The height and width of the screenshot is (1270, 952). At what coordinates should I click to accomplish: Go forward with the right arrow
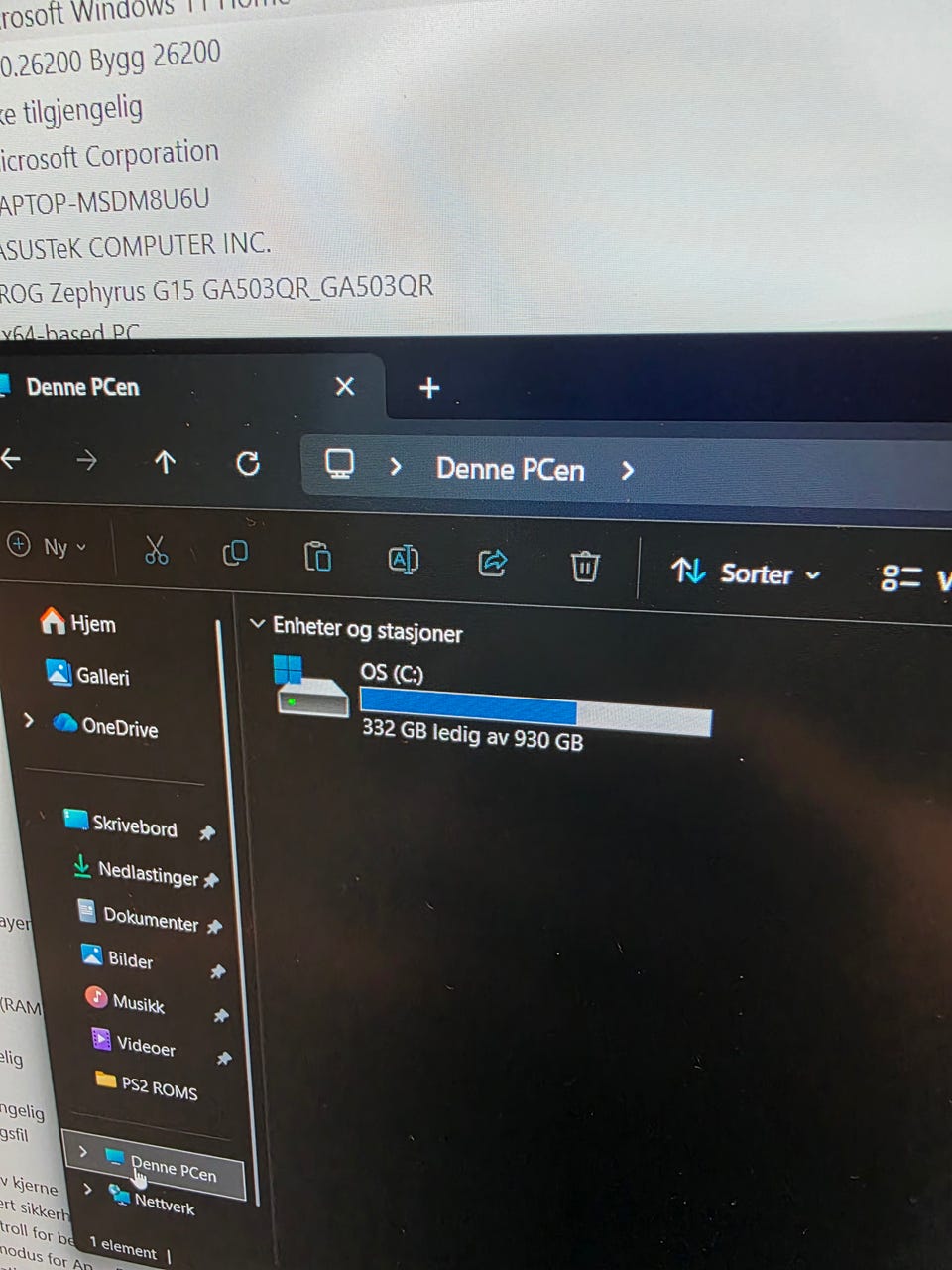(x=86, y=460)
